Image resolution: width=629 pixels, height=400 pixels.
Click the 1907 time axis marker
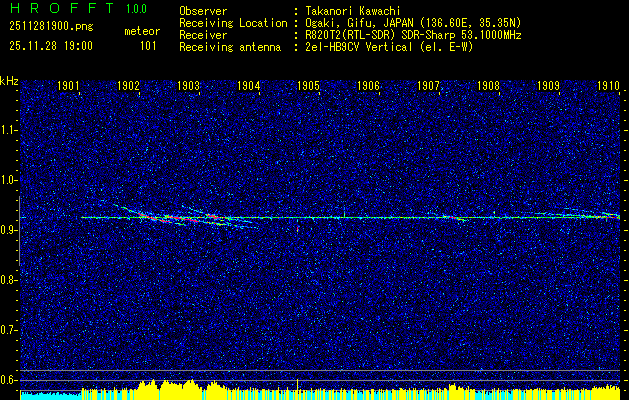coord(428,85)
